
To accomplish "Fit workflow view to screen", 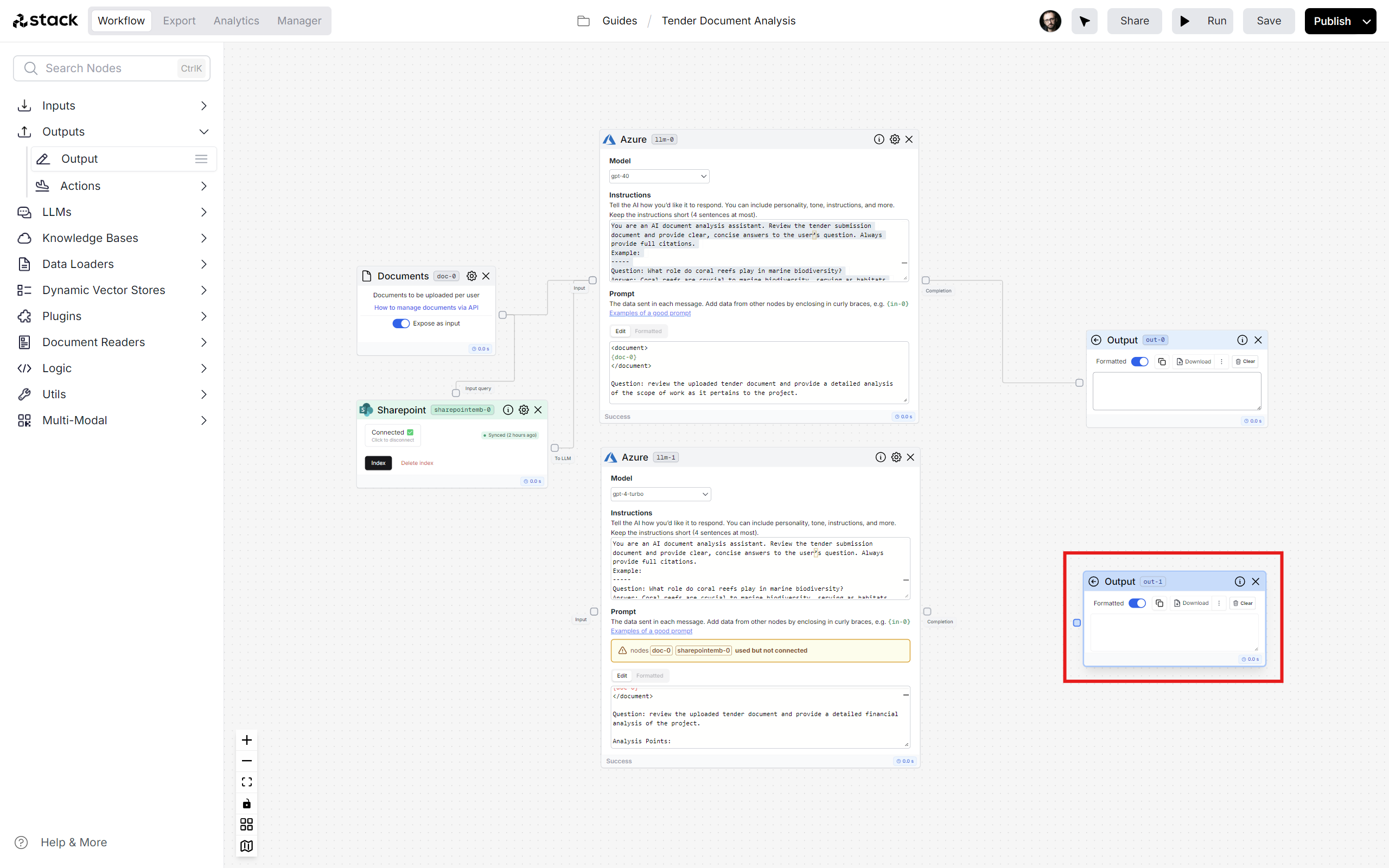I will (x=247, y=782).
